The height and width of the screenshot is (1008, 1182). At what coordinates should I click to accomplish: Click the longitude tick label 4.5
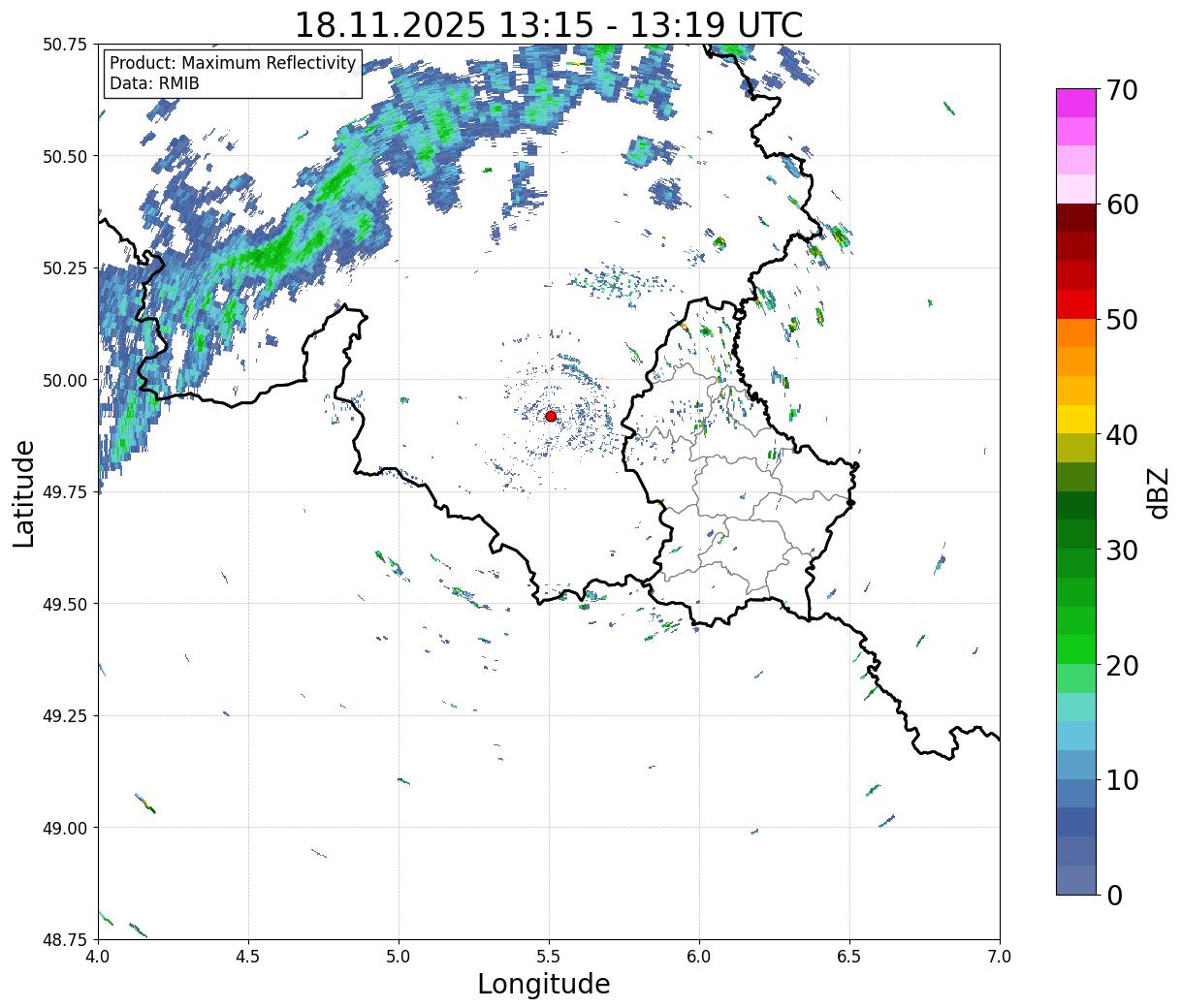[248, 956]
